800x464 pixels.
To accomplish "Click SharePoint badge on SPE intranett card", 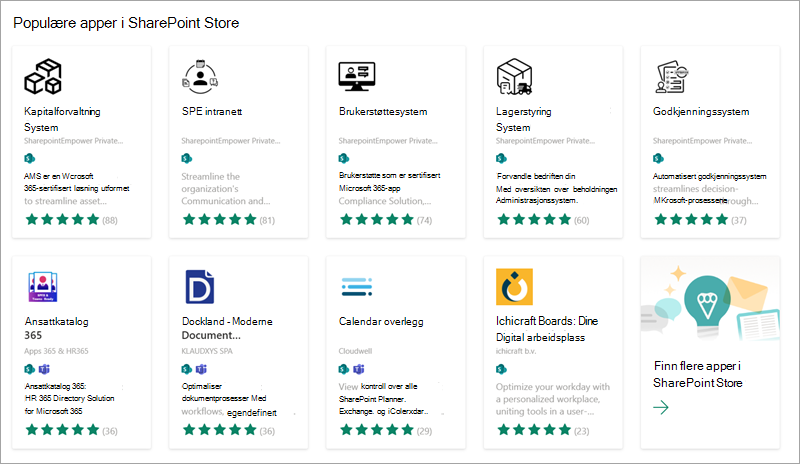I will [187, 158].
